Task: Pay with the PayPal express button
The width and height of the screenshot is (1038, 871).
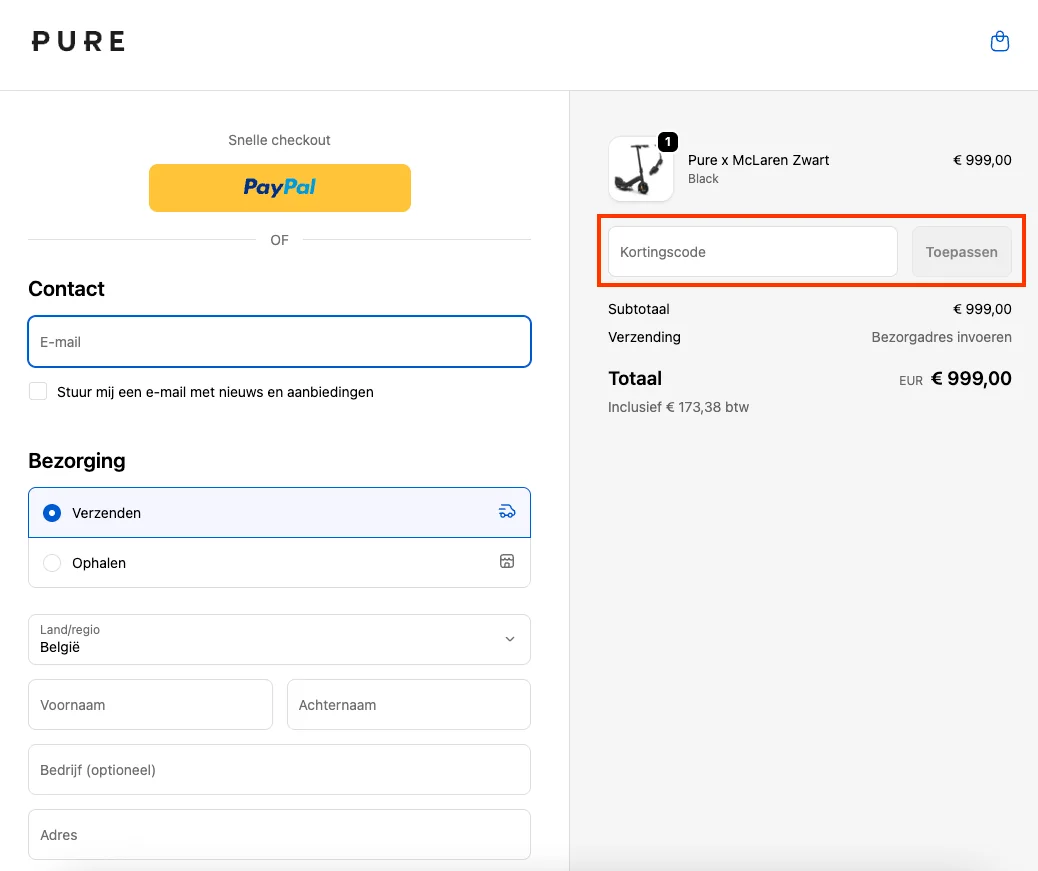Action: [x=280, y=188]
